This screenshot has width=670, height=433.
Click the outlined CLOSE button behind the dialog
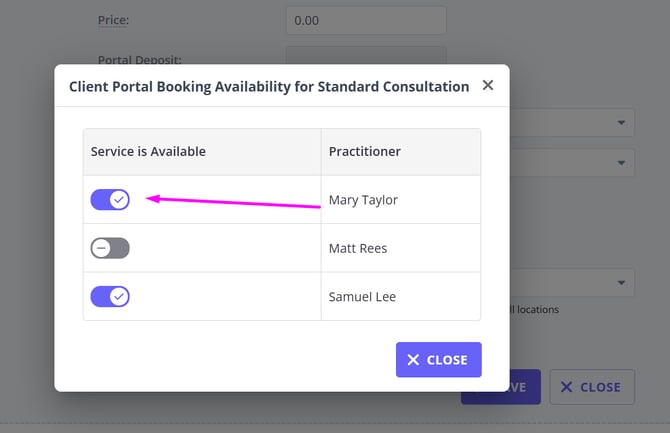(x=591, y=387)
